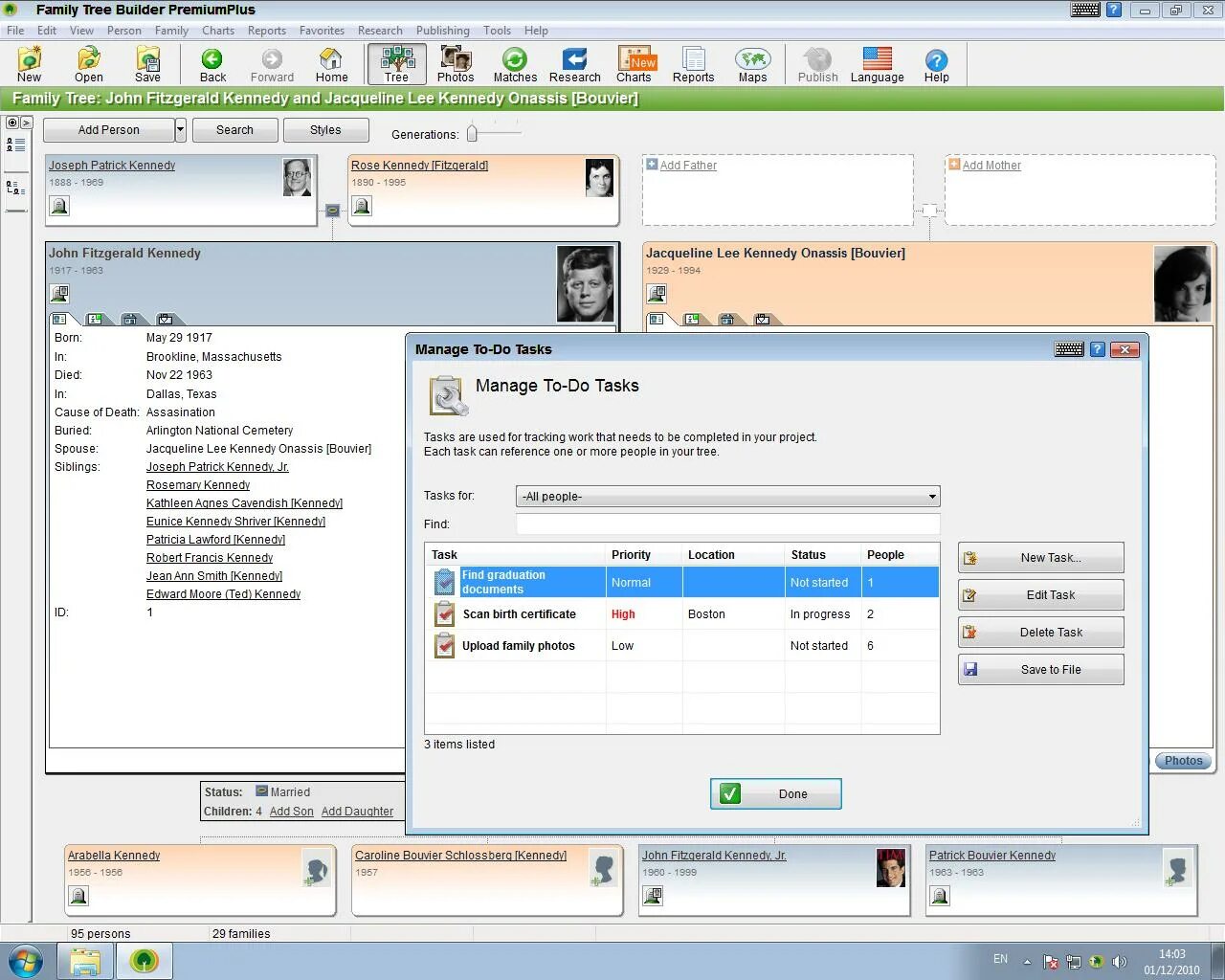Click the Add Mother link
1225x980 pixels.
tap(991, 165)
